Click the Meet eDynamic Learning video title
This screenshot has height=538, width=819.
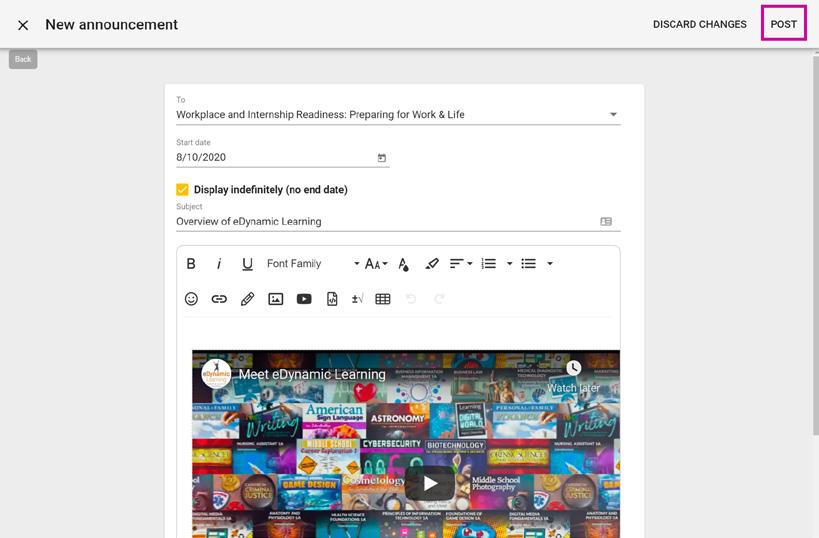coord(312,375)
